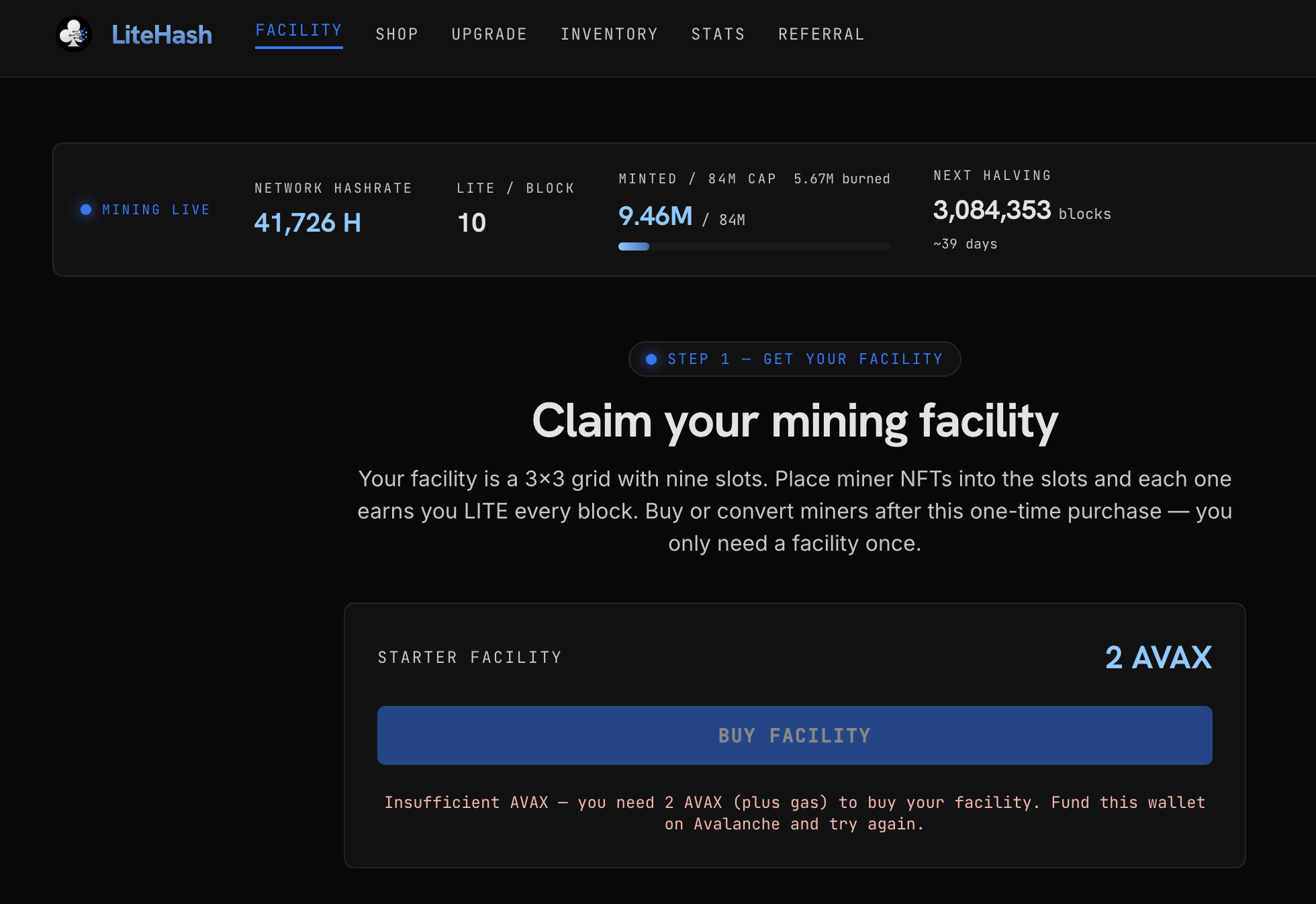This screenshot has width=1316, height=904.
Task: Click the Step 1 Get Your Facility badge
Action: tap(795, 359)
